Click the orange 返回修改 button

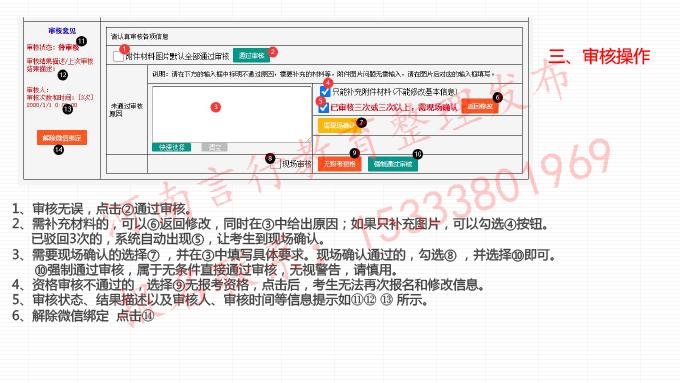480,106
